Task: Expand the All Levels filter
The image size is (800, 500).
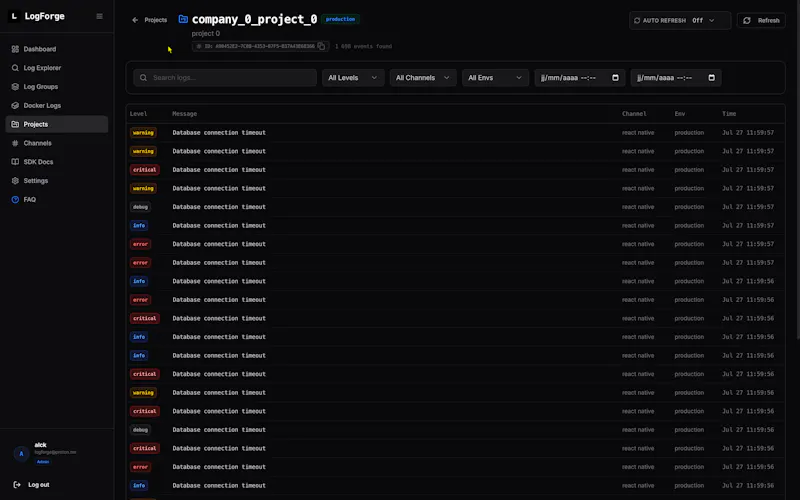Action: (353, 78)
